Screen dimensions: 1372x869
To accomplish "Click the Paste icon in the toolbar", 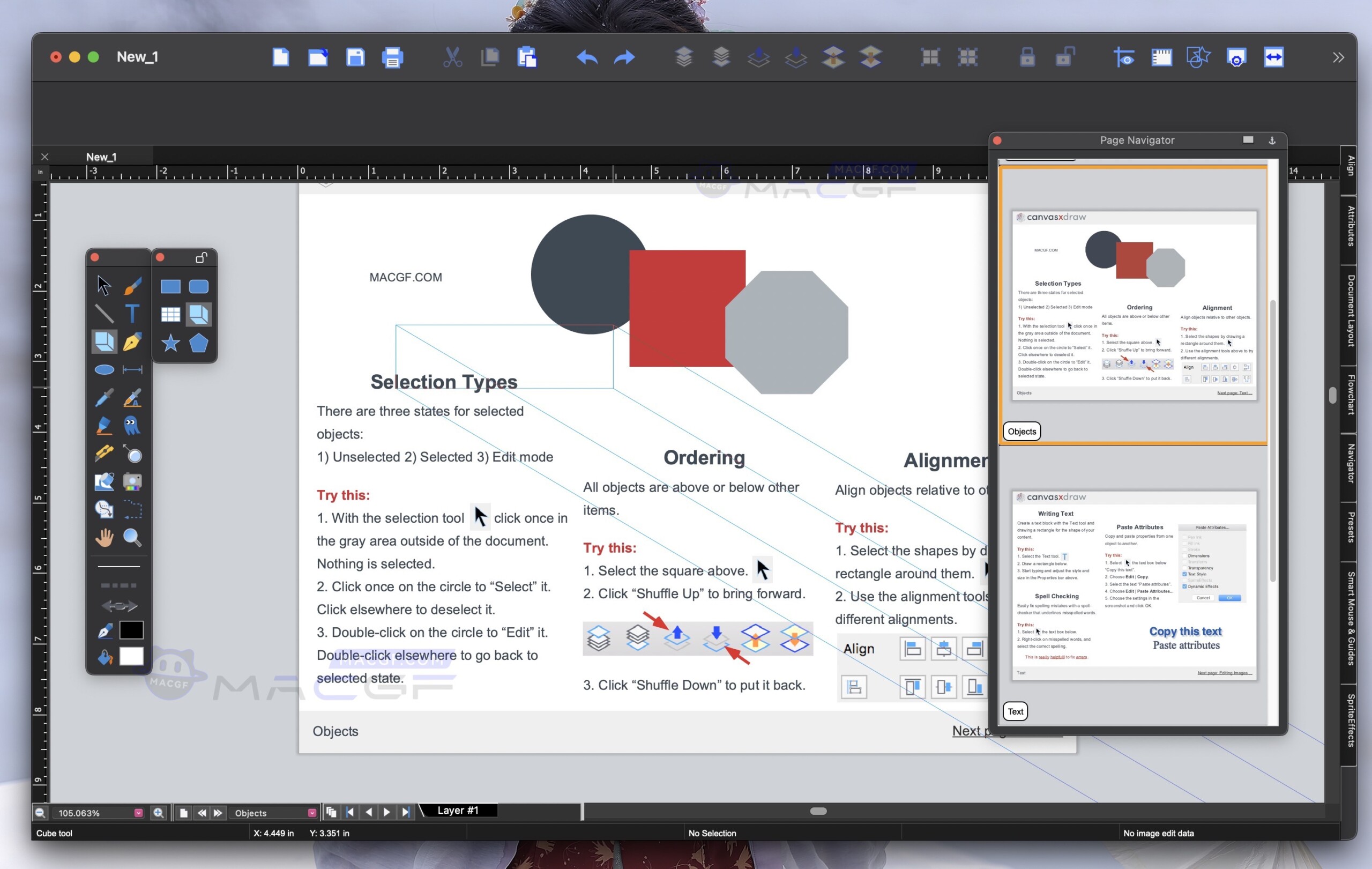I will 527,57.
